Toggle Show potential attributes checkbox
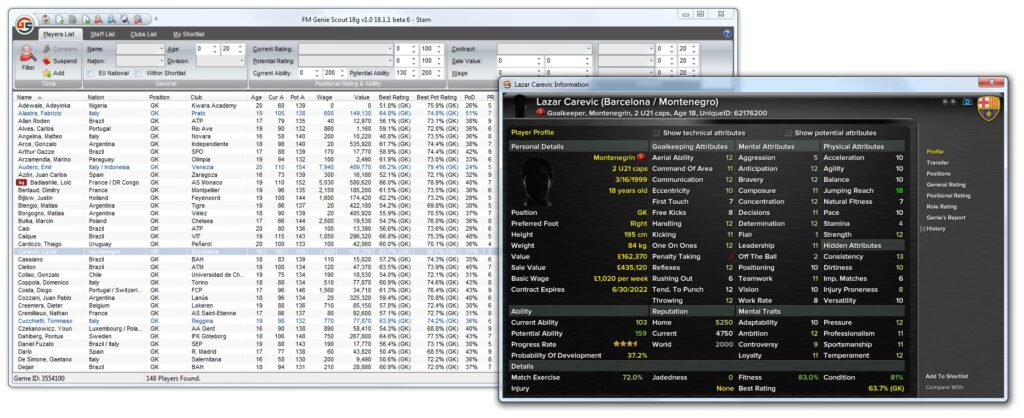The width and height of the screenshot is (1024, 418). click(x=789, y=132)
